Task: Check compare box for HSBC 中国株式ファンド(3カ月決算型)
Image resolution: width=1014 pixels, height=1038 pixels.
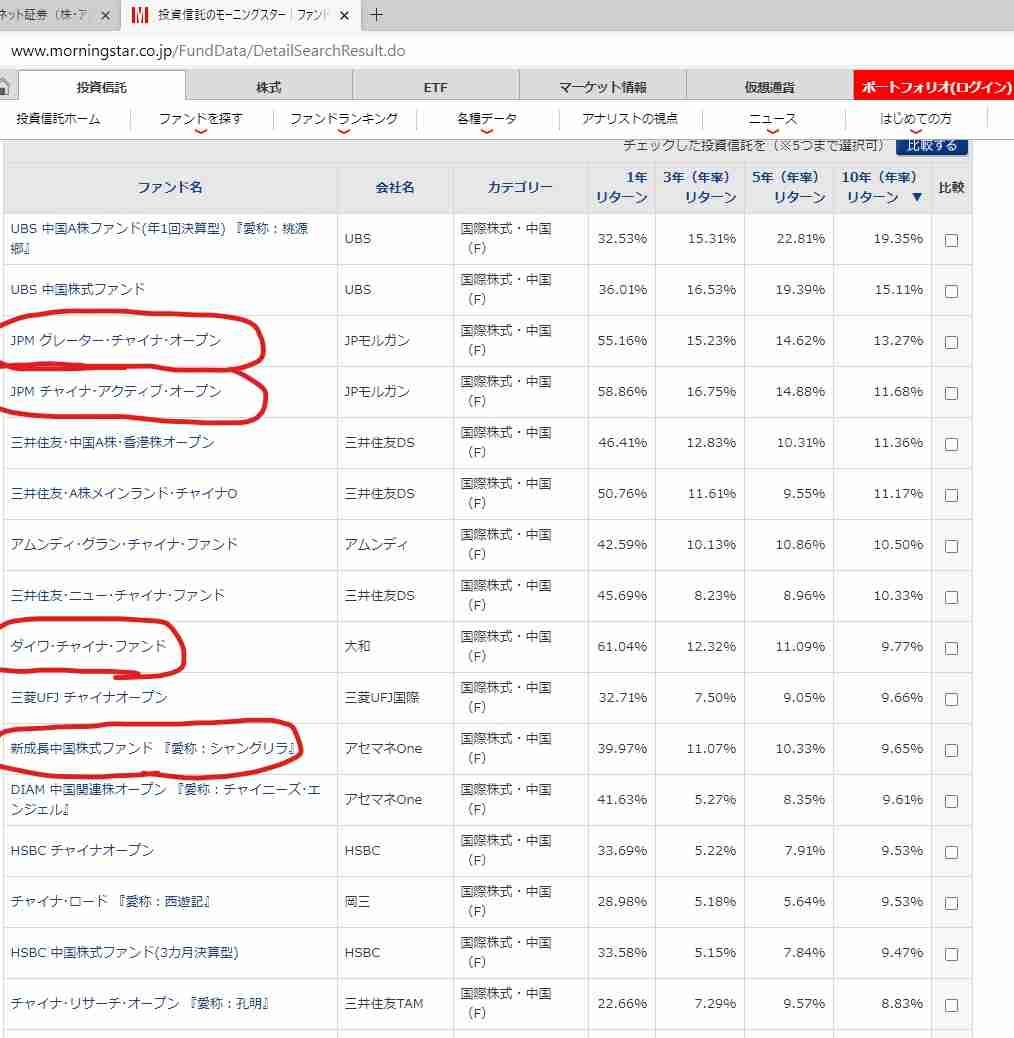Action: (x=951, y=954)
